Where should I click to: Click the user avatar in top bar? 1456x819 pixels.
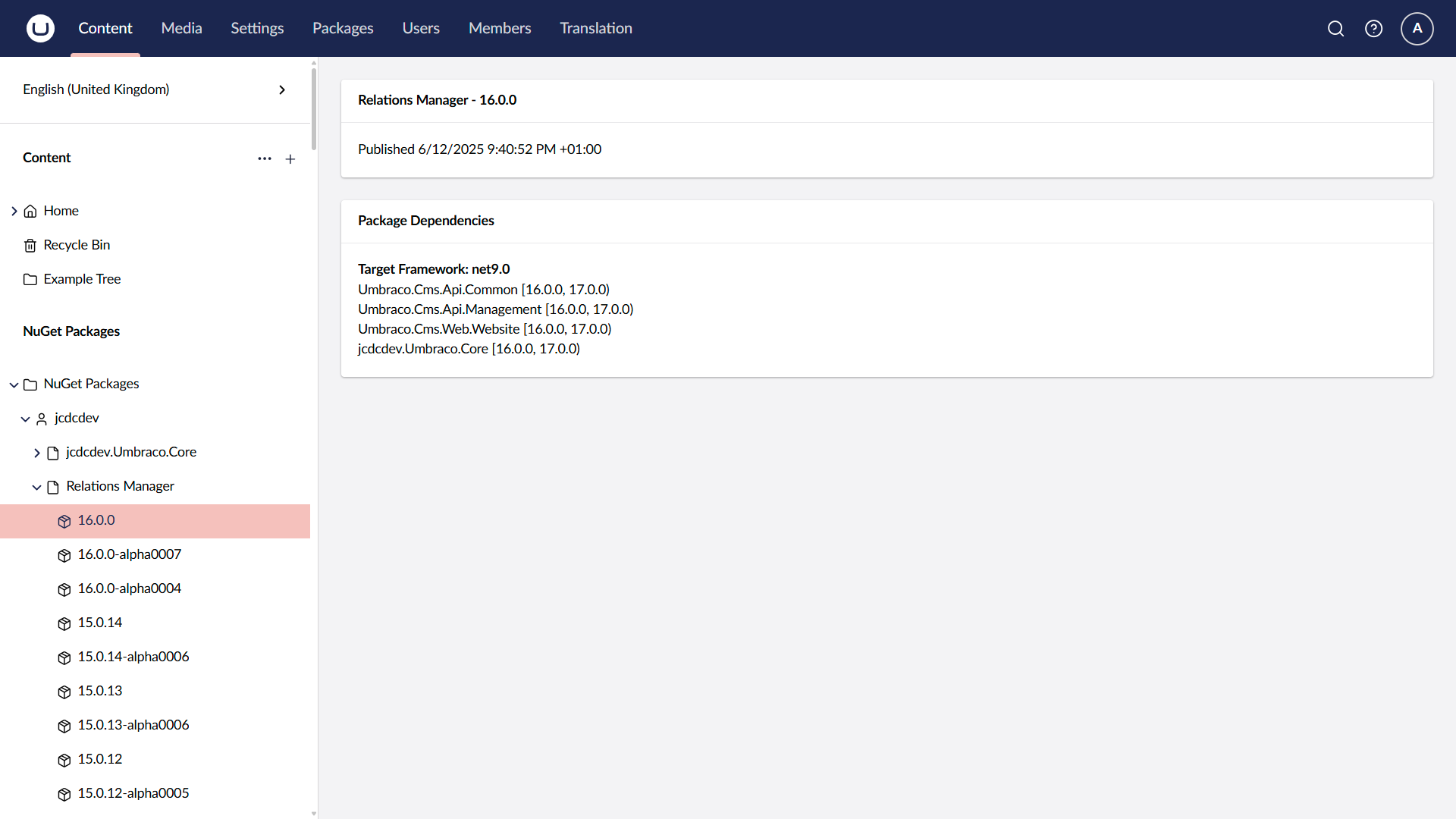click(1417, 28)
